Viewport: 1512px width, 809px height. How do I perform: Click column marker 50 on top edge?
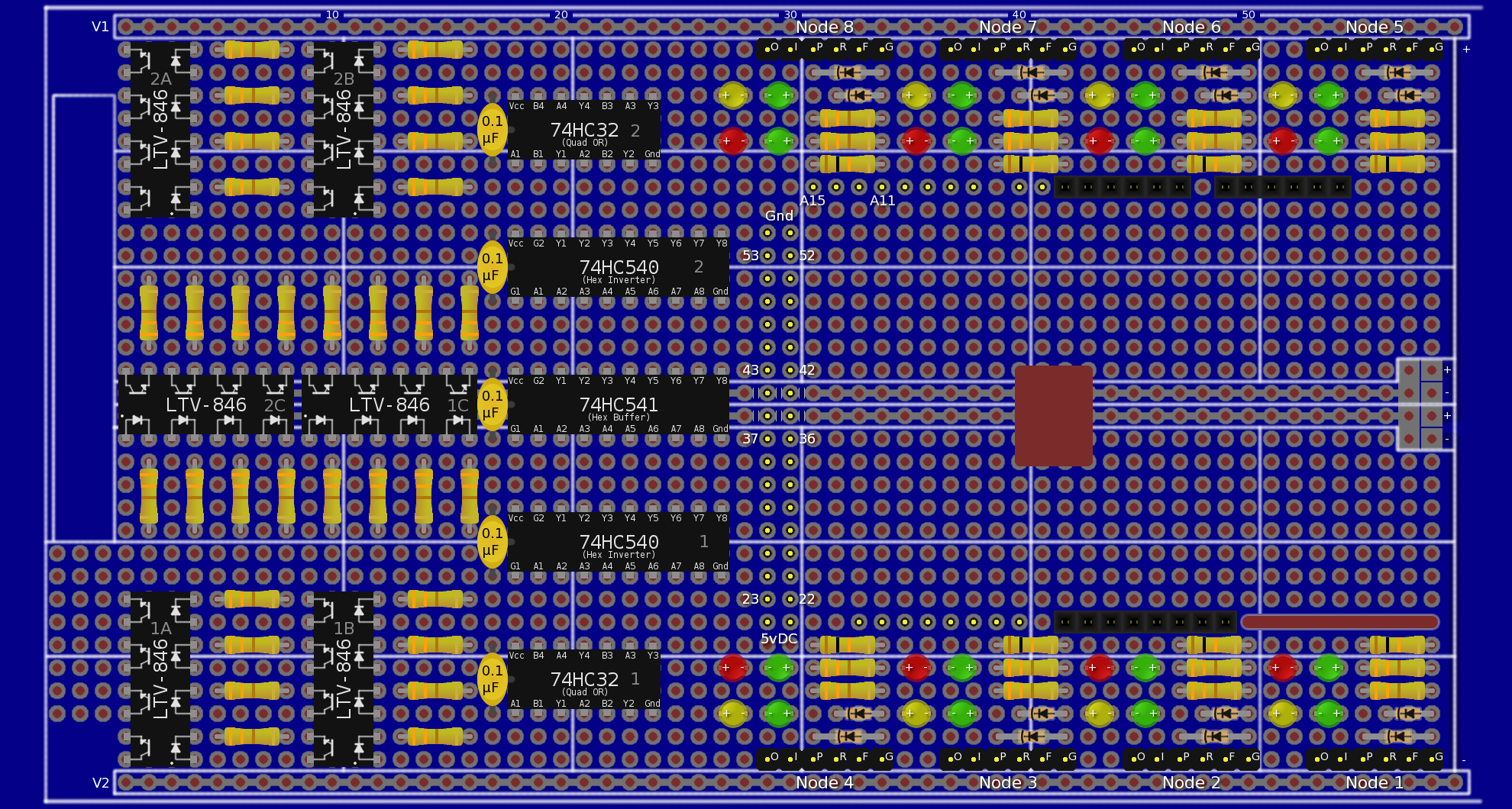(x=1249, y=15)
